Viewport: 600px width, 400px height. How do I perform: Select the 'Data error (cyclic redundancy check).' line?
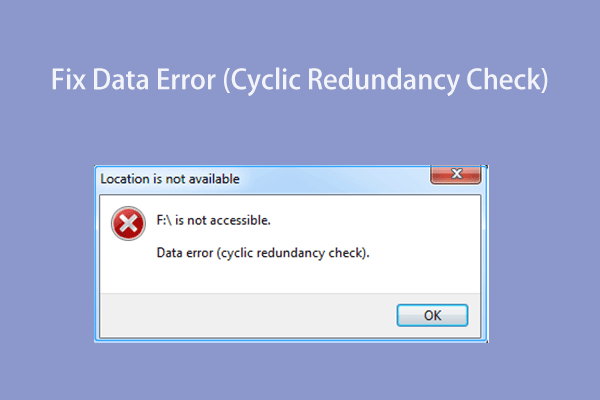click(263, 252)
